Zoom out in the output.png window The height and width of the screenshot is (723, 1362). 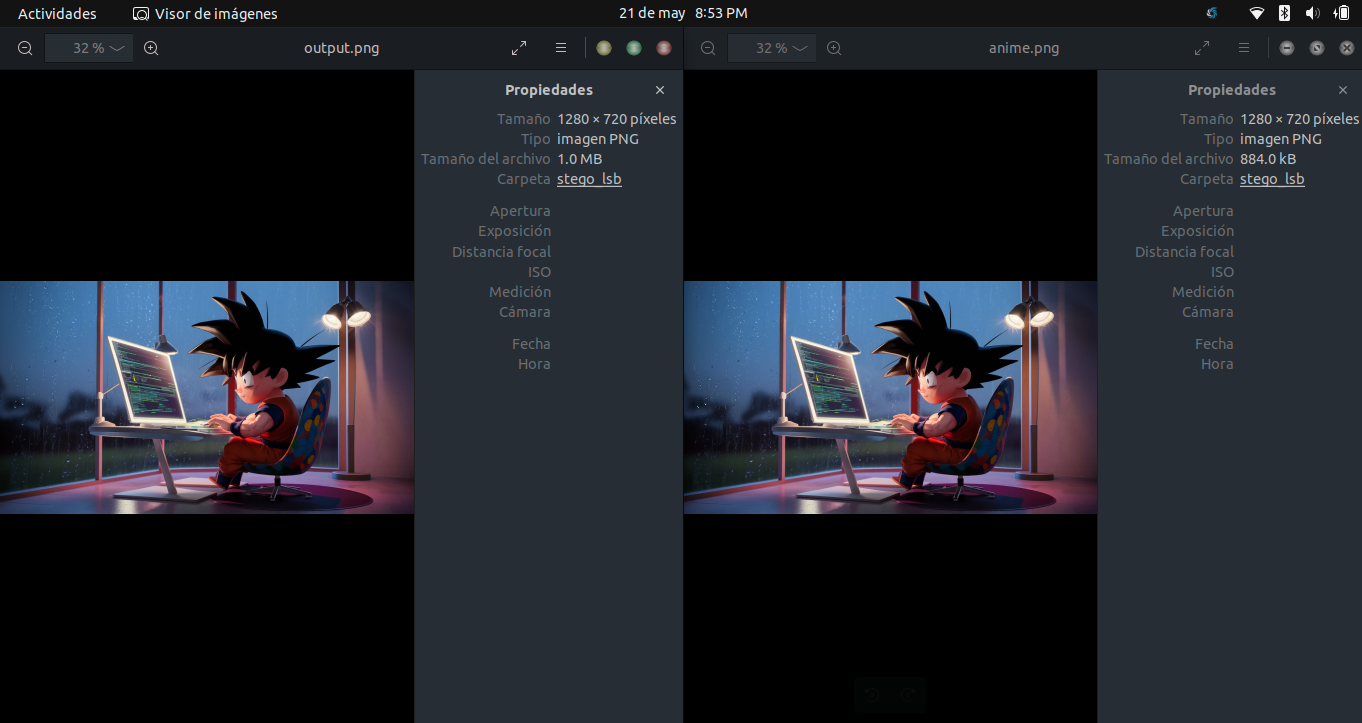coord(25,48)
